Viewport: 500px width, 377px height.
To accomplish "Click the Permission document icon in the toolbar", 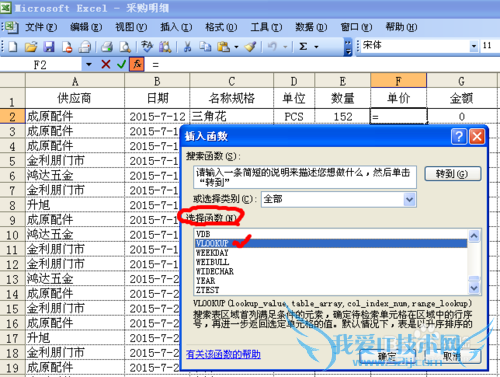I will pyautogui.click(x=67, y=47).
